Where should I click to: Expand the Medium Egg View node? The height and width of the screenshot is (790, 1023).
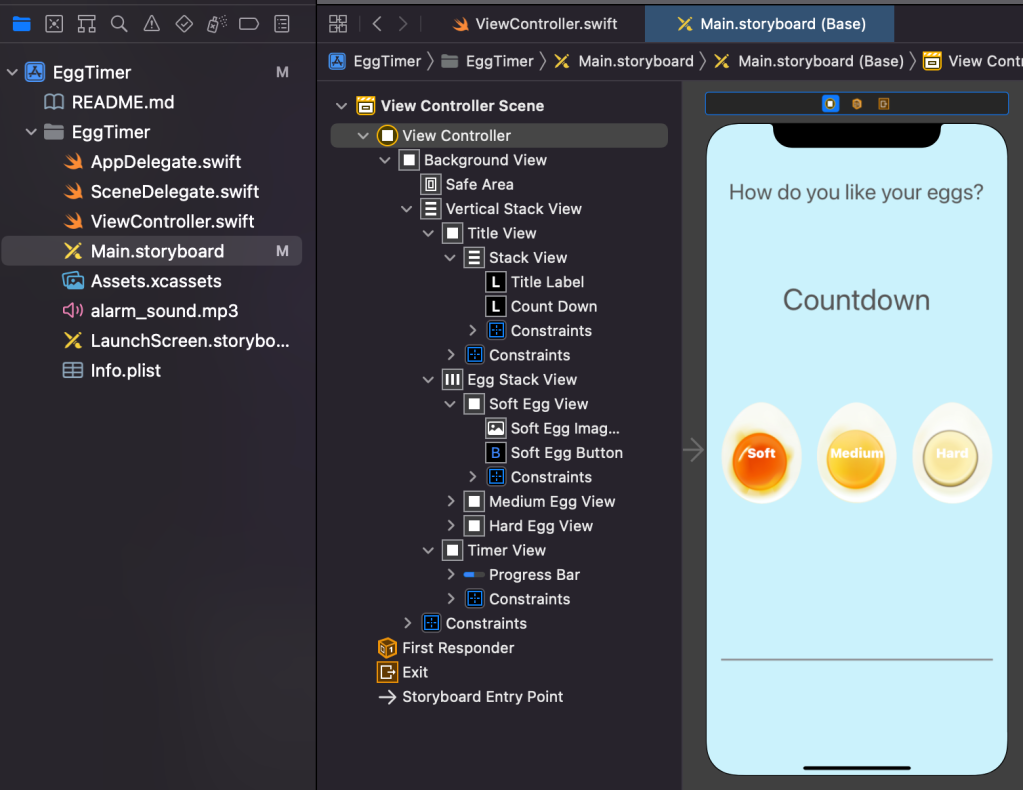(451, 502)
